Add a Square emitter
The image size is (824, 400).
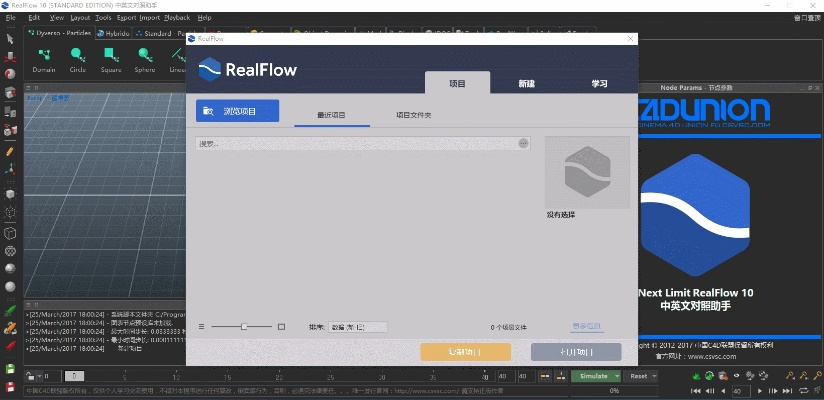111,60
